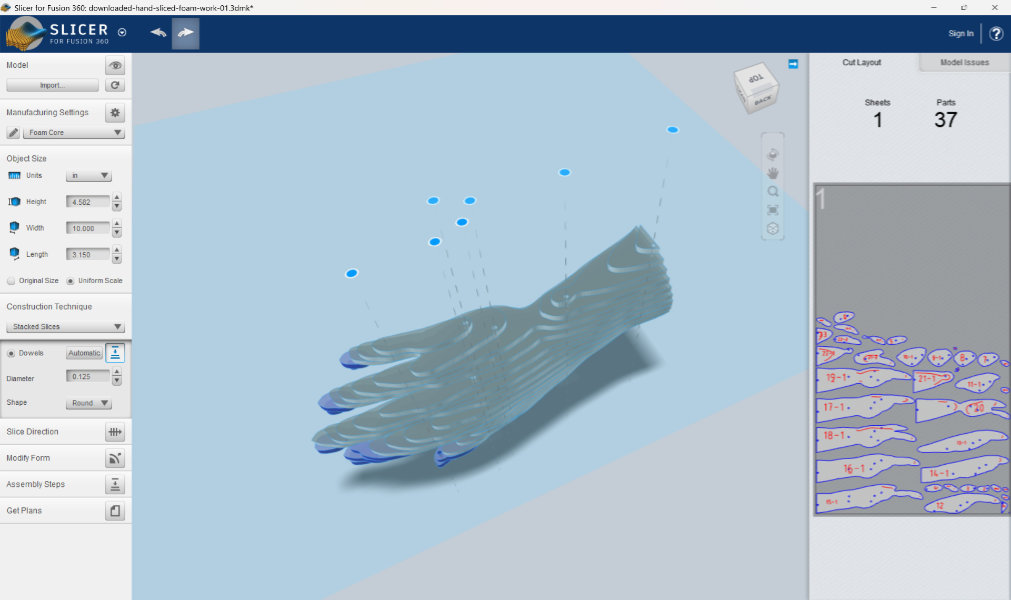Image resolution: width=1011 pixels, height=600 pixels.
Task: Click the dowel Diameter field
Action: (88, 376)
